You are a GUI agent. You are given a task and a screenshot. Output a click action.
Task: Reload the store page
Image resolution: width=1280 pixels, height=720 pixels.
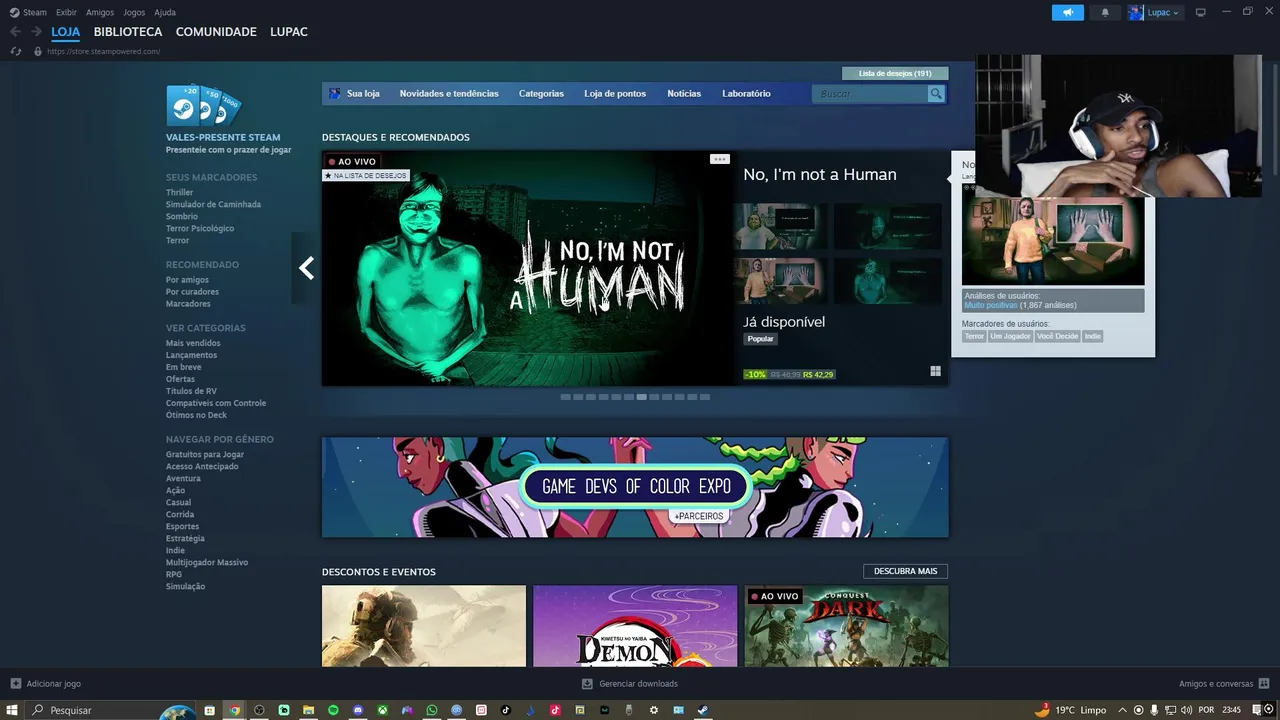[15, 51]
